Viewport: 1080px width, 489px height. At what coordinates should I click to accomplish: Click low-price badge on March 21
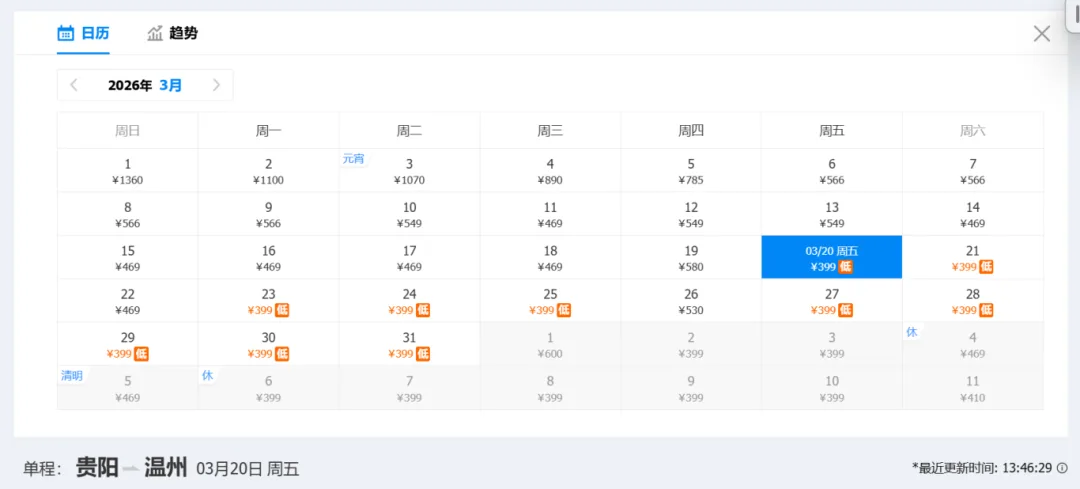987,267
